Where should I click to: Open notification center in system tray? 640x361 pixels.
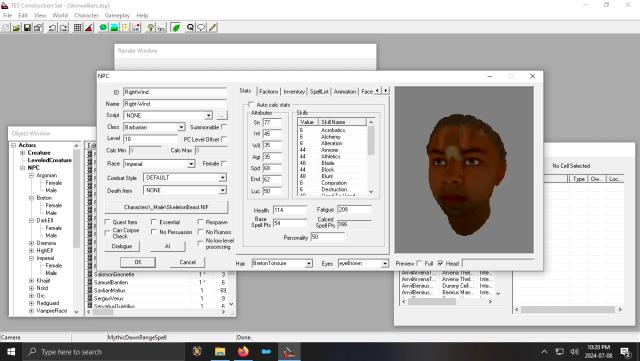625,352
